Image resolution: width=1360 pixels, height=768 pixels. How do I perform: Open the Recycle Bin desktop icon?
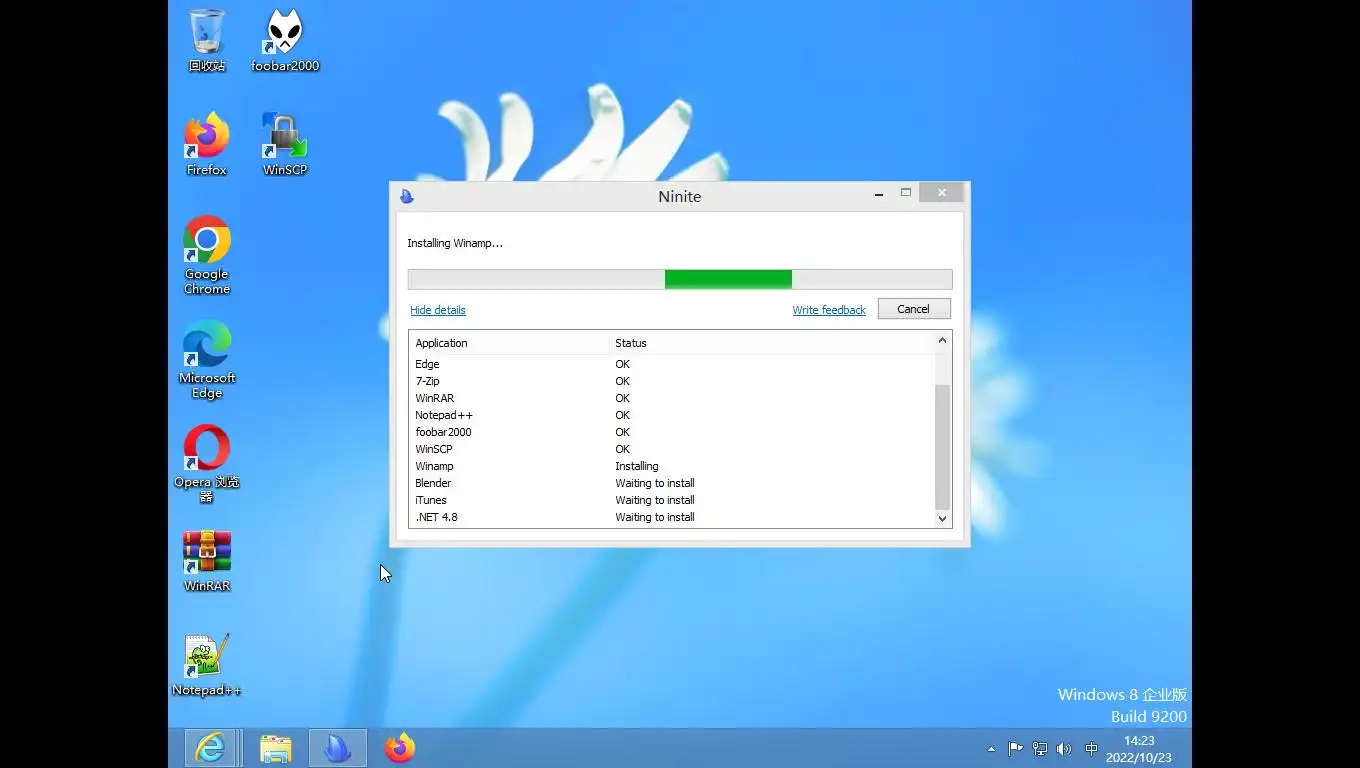[x=207, y=40]
